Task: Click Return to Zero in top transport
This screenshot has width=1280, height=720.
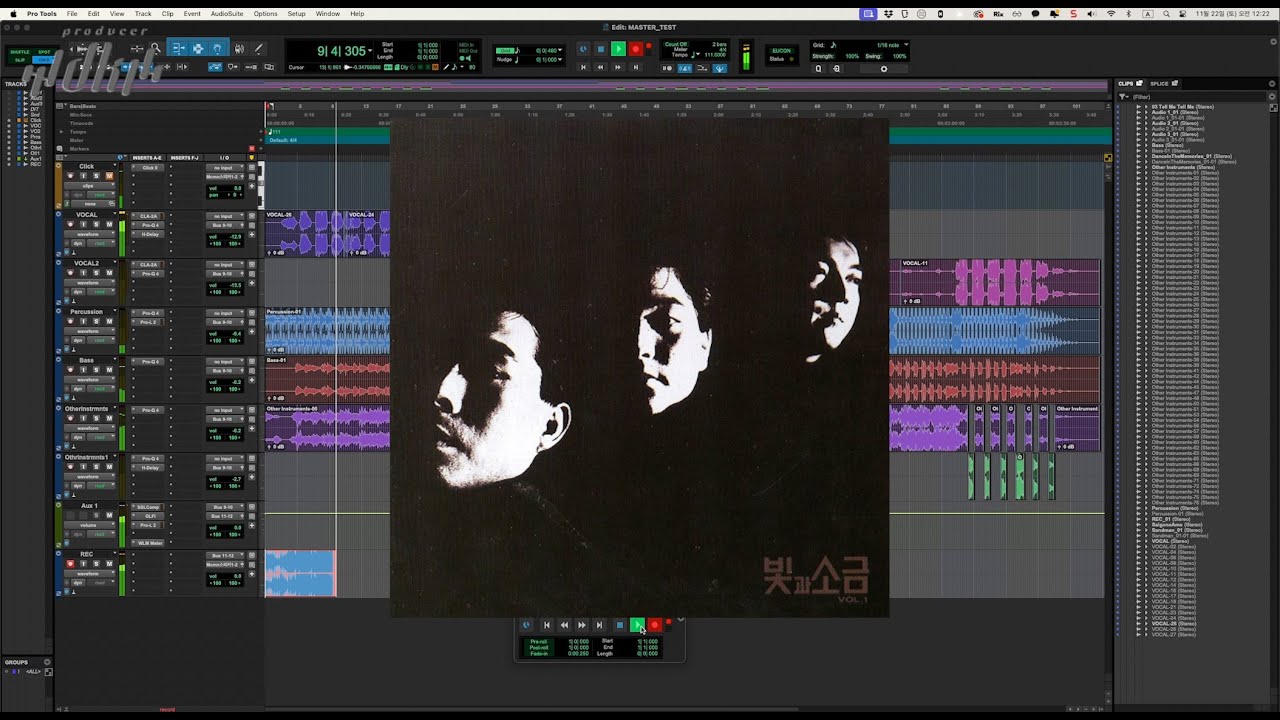Action: [x=584, y=67]
